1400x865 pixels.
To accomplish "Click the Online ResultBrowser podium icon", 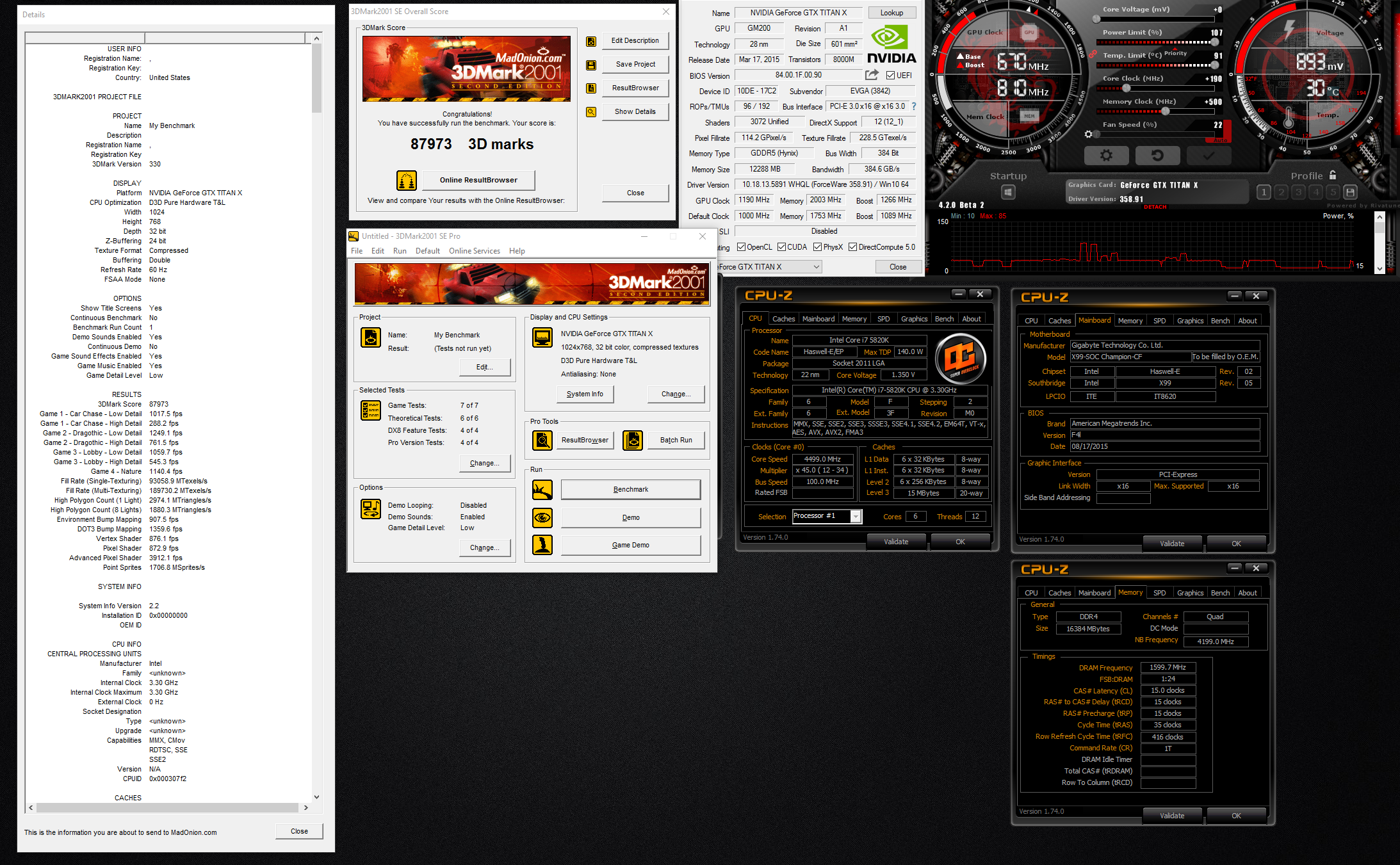I will tap(407, 181).
